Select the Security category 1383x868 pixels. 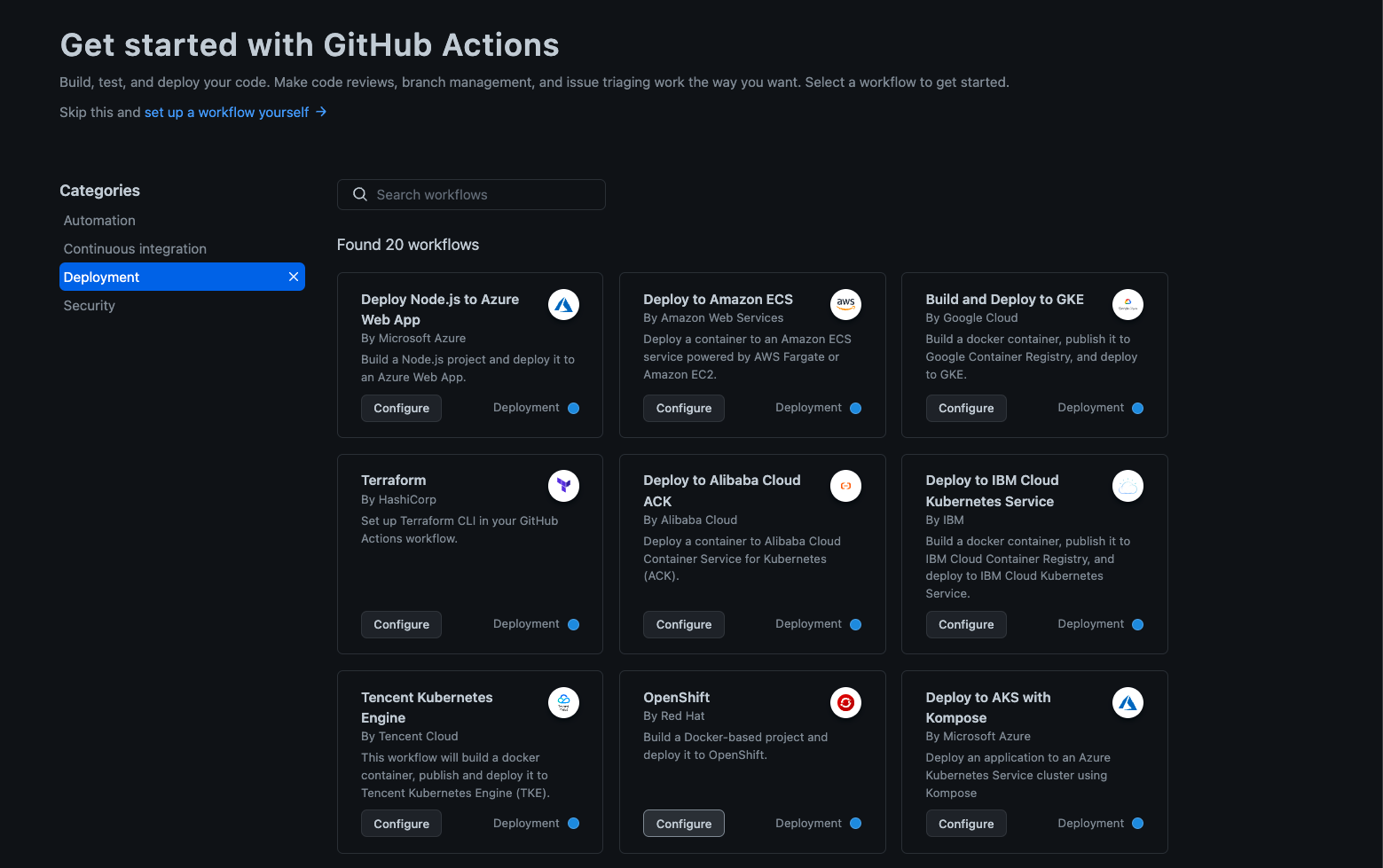click(x=90, y=306)
